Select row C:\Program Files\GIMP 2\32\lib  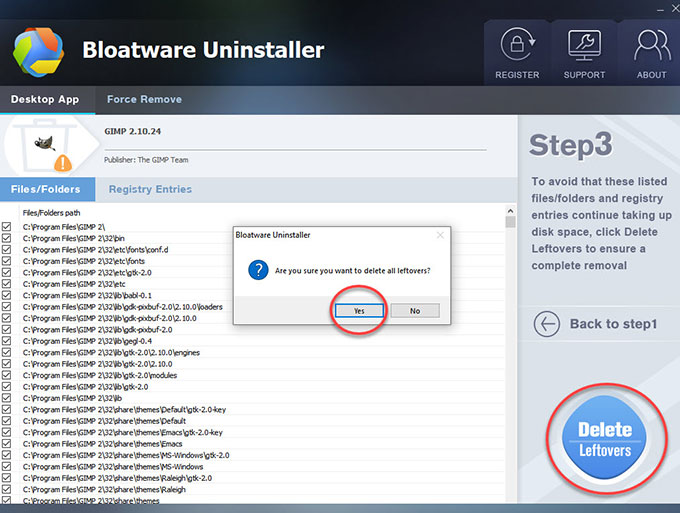tap(252, 398)
